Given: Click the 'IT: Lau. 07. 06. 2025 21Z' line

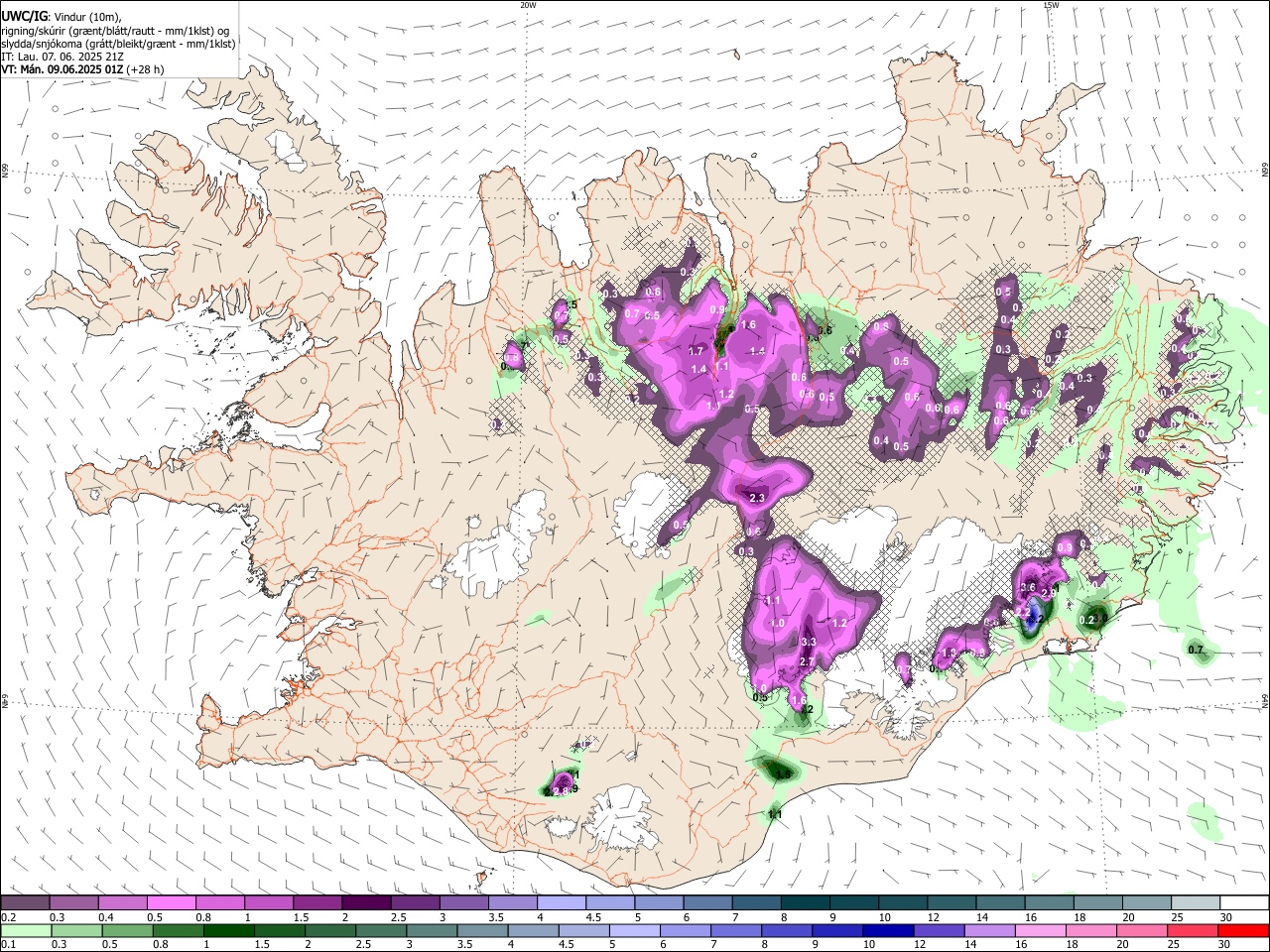Looking at the screenshot, I should coord(63,57).
